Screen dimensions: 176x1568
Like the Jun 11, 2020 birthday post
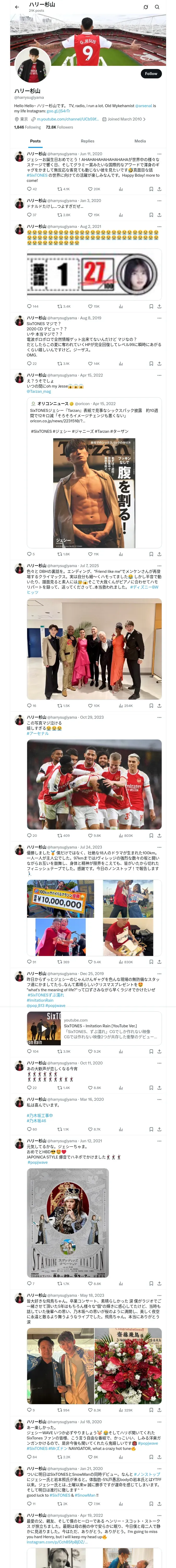(90, 189)
